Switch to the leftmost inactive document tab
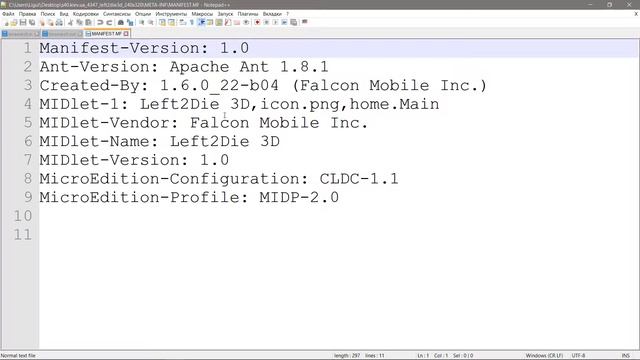The width and height of the screenshot is (640, 360). pyautogui.click(x=20, y=34)
